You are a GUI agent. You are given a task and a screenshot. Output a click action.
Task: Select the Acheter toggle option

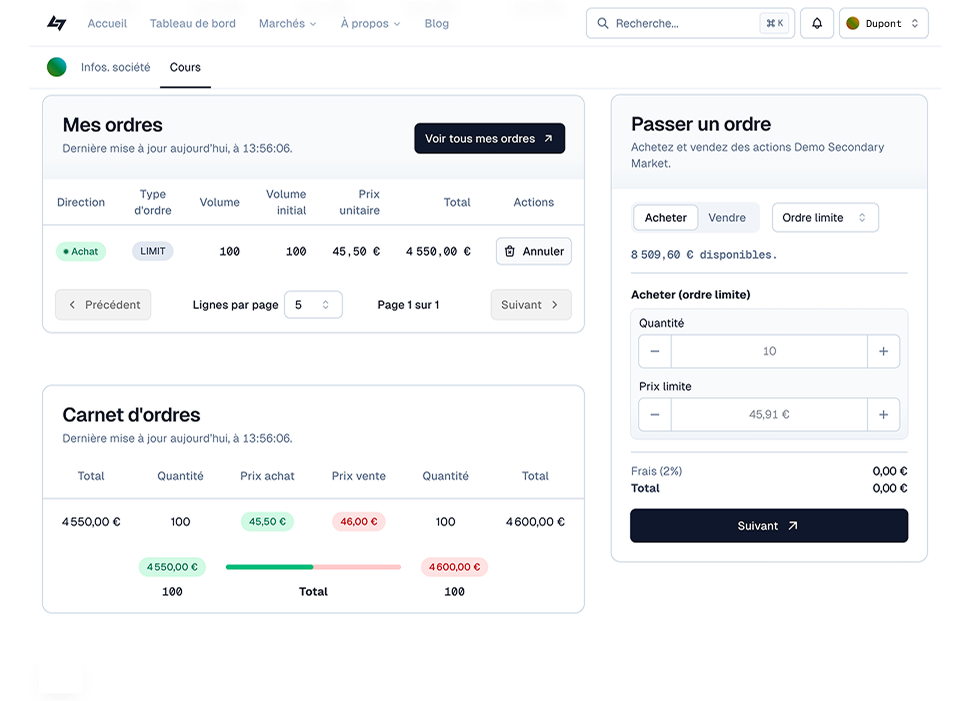tap(666, 217)
